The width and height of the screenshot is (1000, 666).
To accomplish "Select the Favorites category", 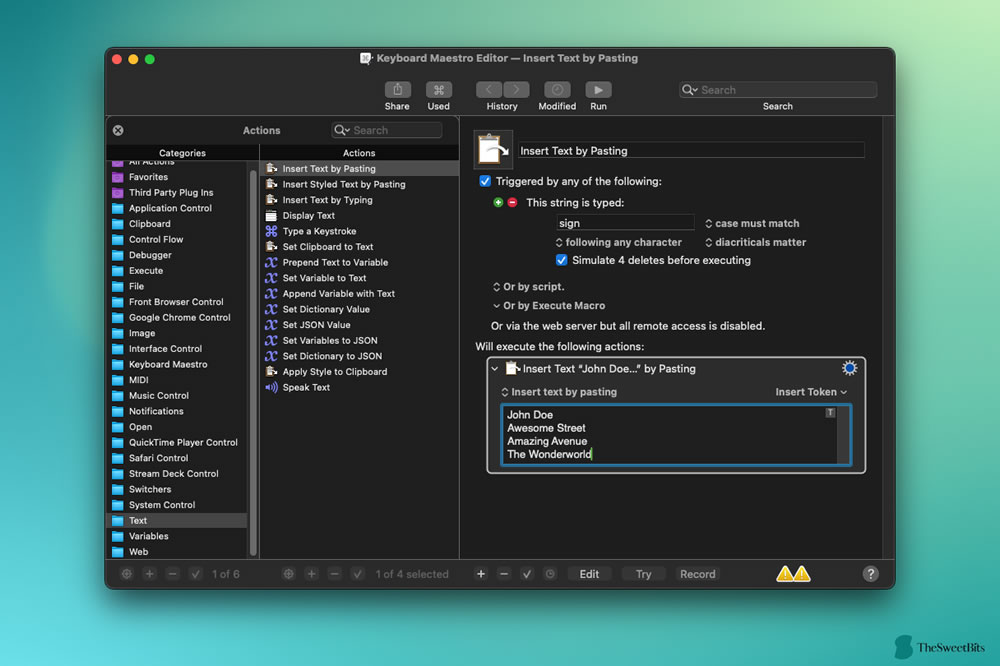I will point(176,177).
